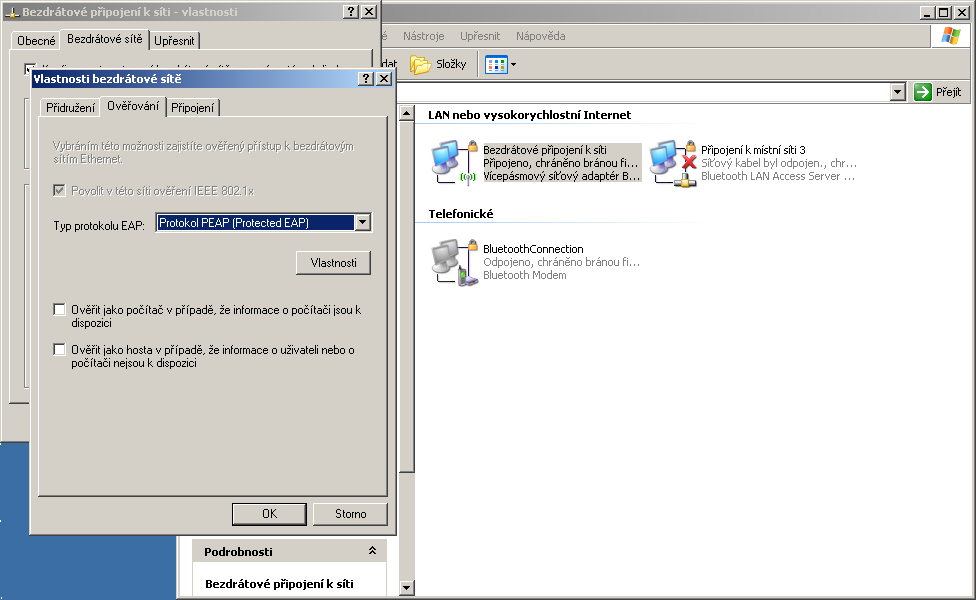976x600 pixels.
Task: Toggle the Povolit ověření IEEE 802.1x checkbox
Action: click(x=59, y=190)
